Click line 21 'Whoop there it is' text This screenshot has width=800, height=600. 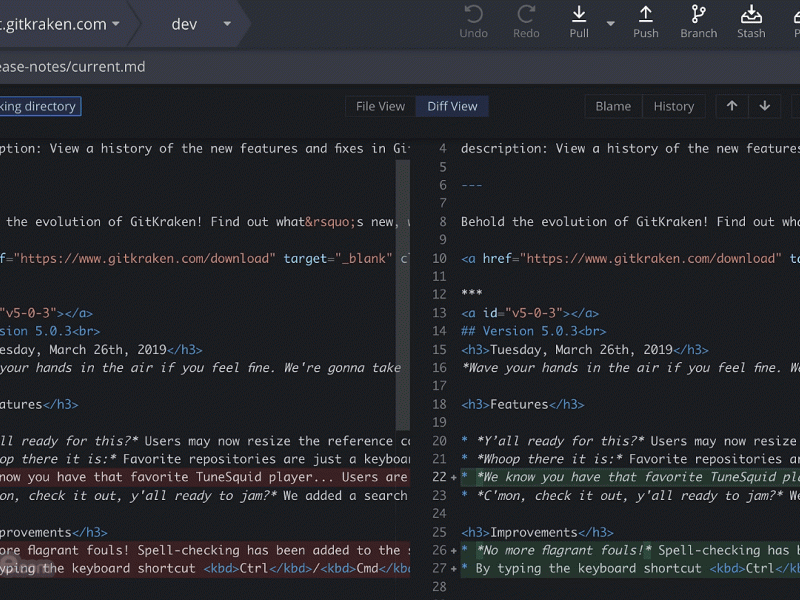(549, 459)
